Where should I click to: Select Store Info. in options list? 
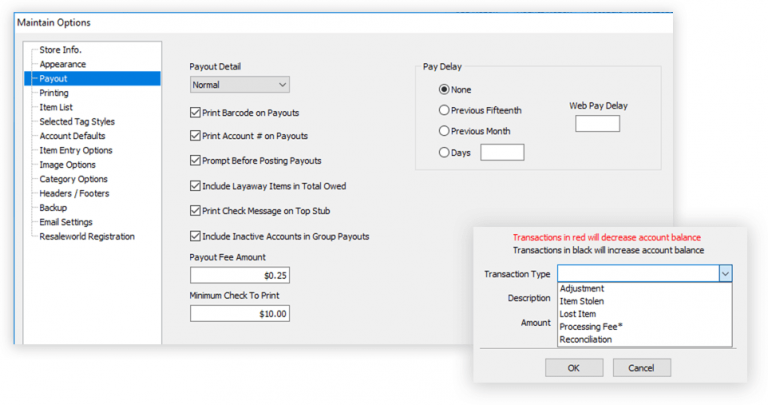pyautogui.click(x=60, y=49)
